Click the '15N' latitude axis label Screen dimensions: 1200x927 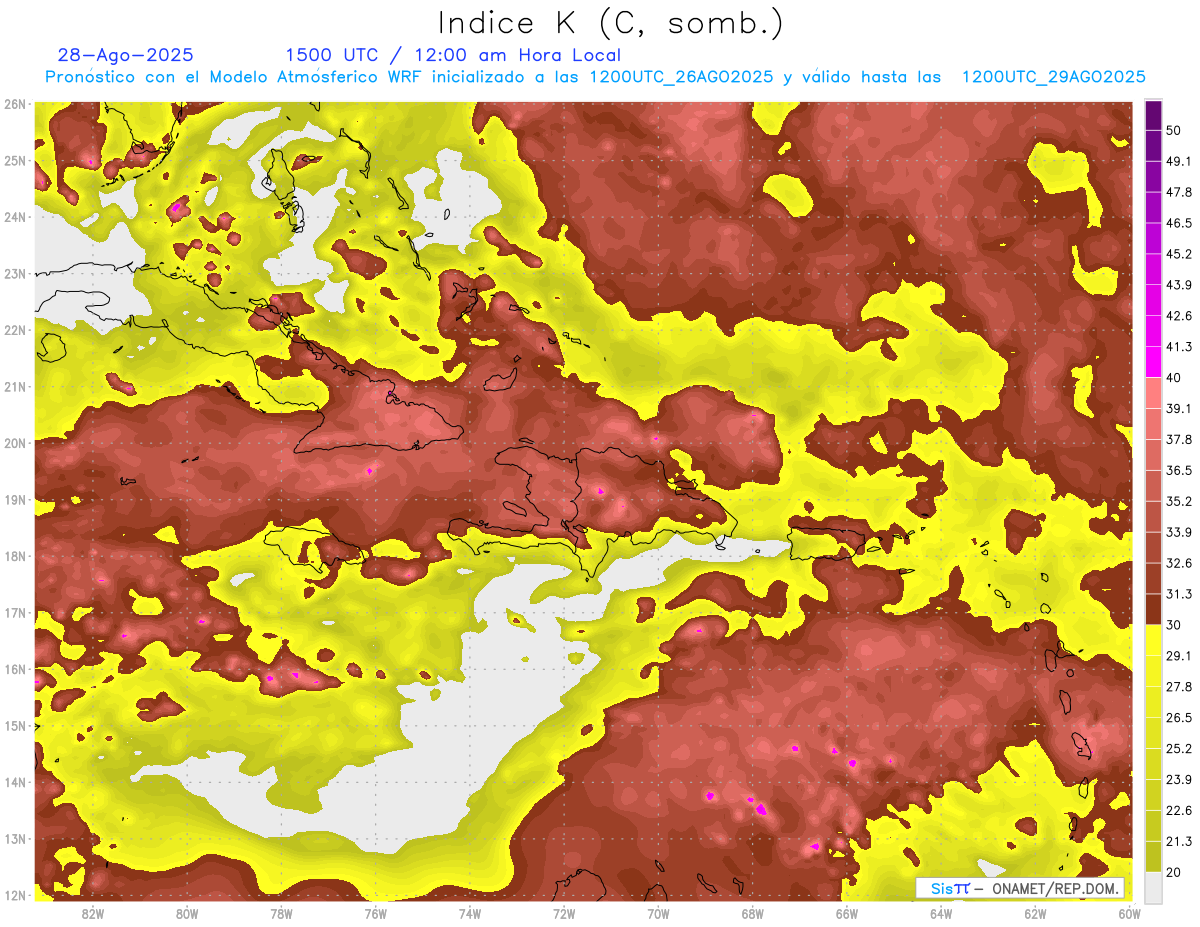[x=15, y=726]
